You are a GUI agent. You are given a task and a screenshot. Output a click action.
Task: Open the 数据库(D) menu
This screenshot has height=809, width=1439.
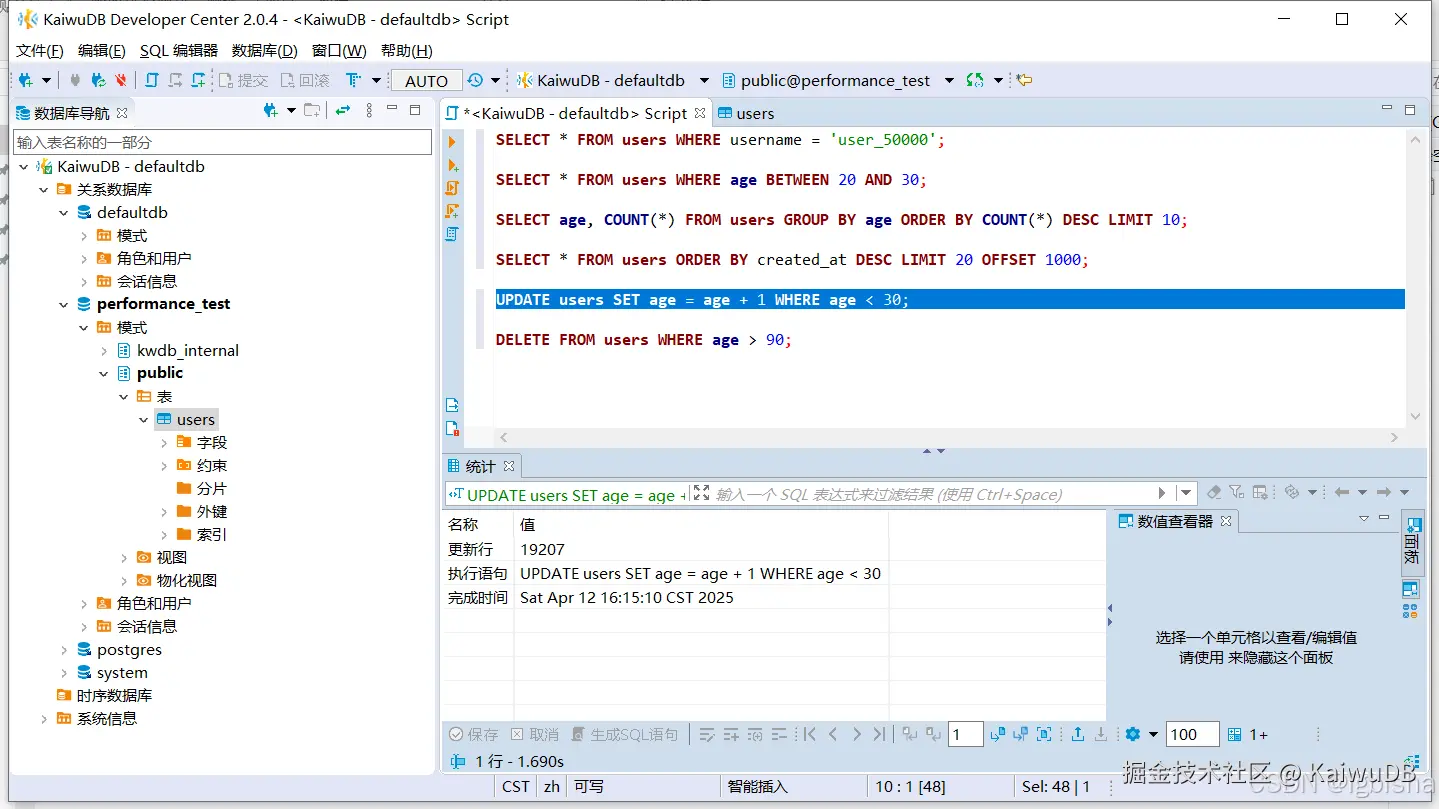pos(264,50)
